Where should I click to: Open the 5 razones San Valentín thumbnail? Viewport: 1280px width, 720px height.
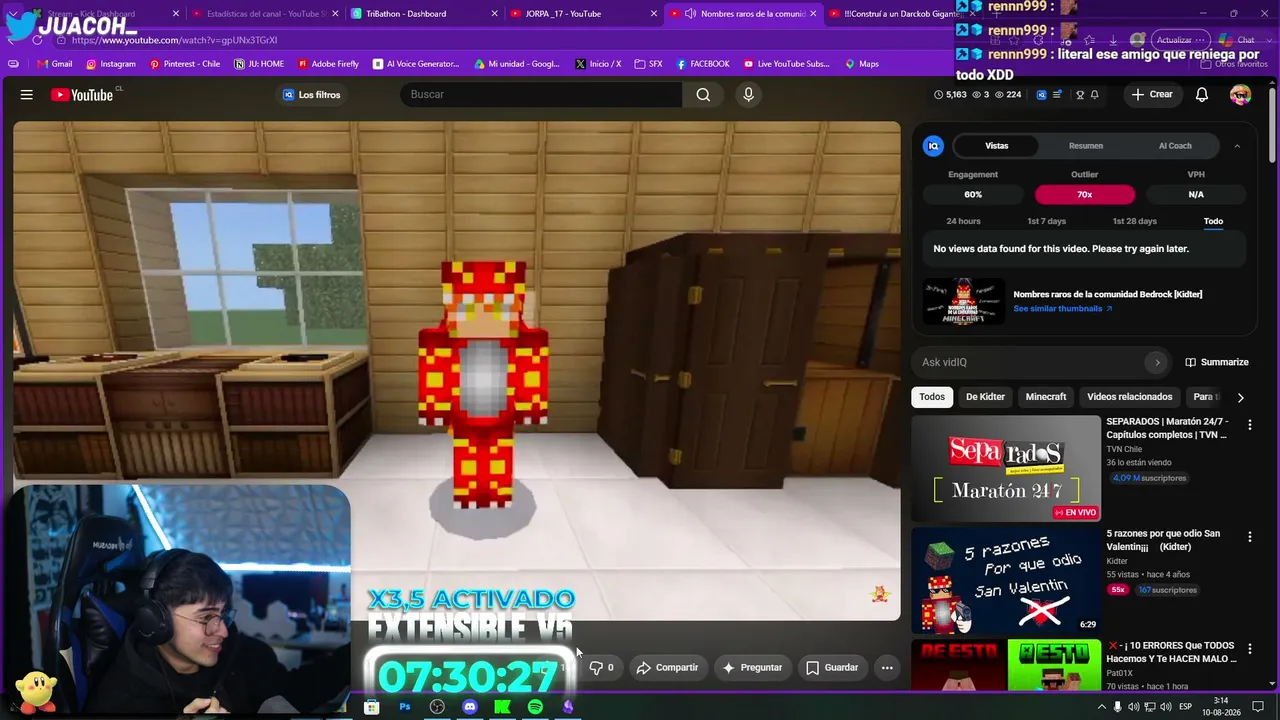click(1005, 581)
